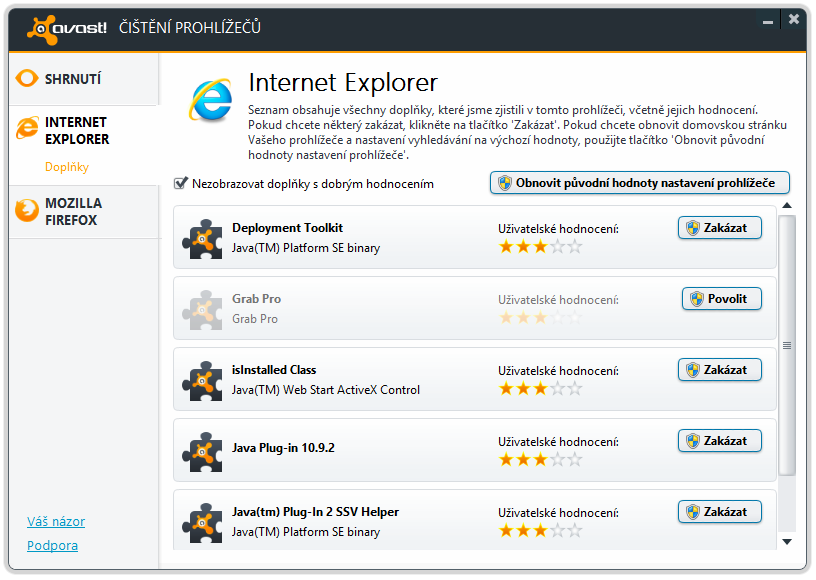Click star rating of isInstalled Class
The image size is (816, 580).
540,389
